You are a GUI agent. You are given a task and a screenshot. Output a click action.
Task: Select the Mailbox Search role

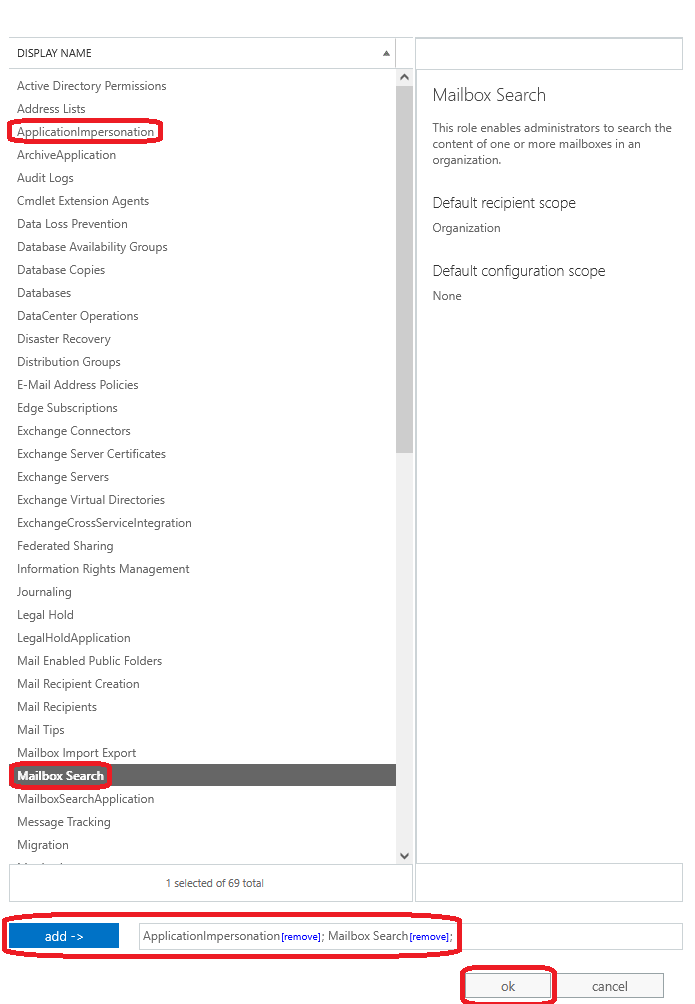(60, 776)
